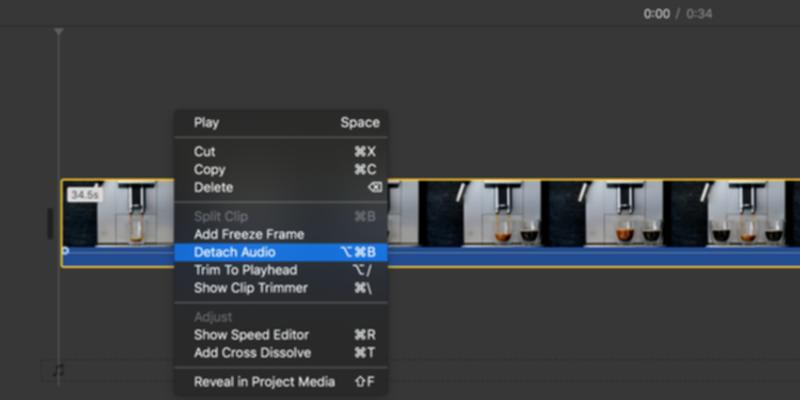Click the 34.5s clip duration badge

[85, 194]
